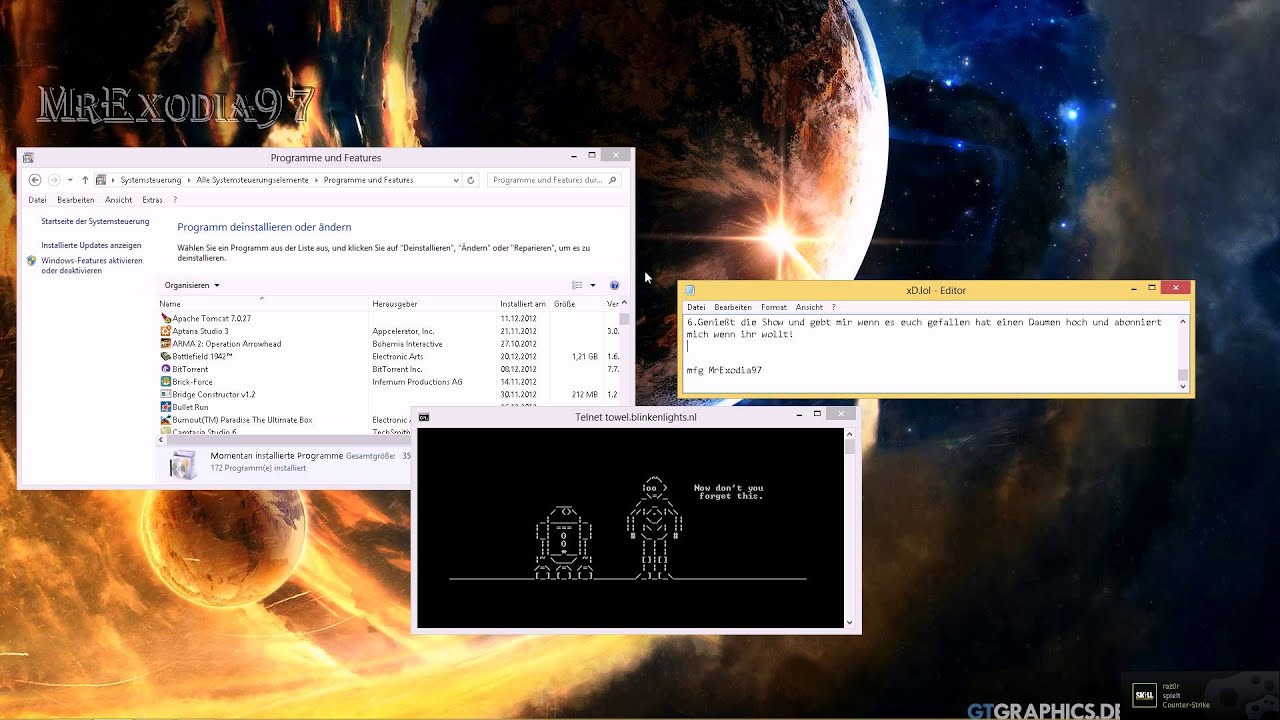Refresh the Programme und Features address bar
The width and height of the screenshot is (1280, 720).
click(470, 180)
